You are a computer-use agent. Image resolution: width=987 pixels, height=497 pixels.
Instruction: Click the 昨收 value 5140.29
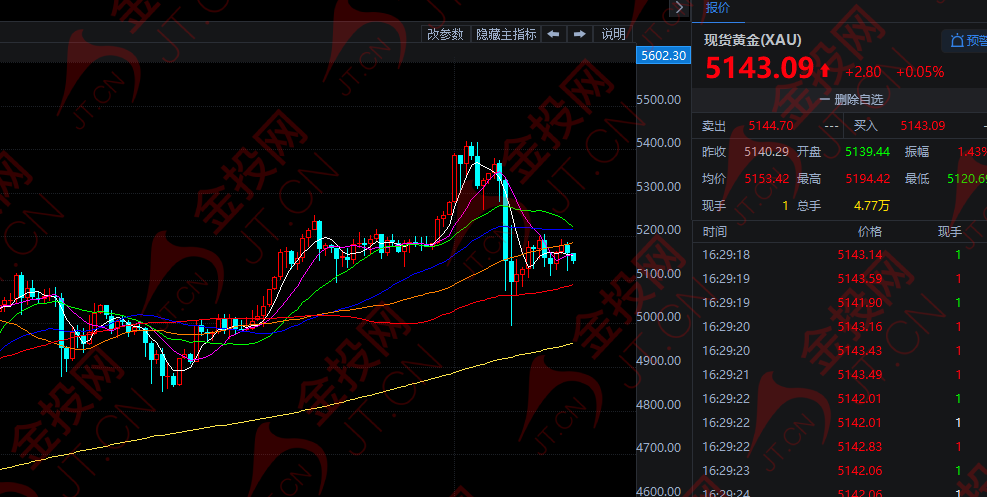[x=767, y=152]
